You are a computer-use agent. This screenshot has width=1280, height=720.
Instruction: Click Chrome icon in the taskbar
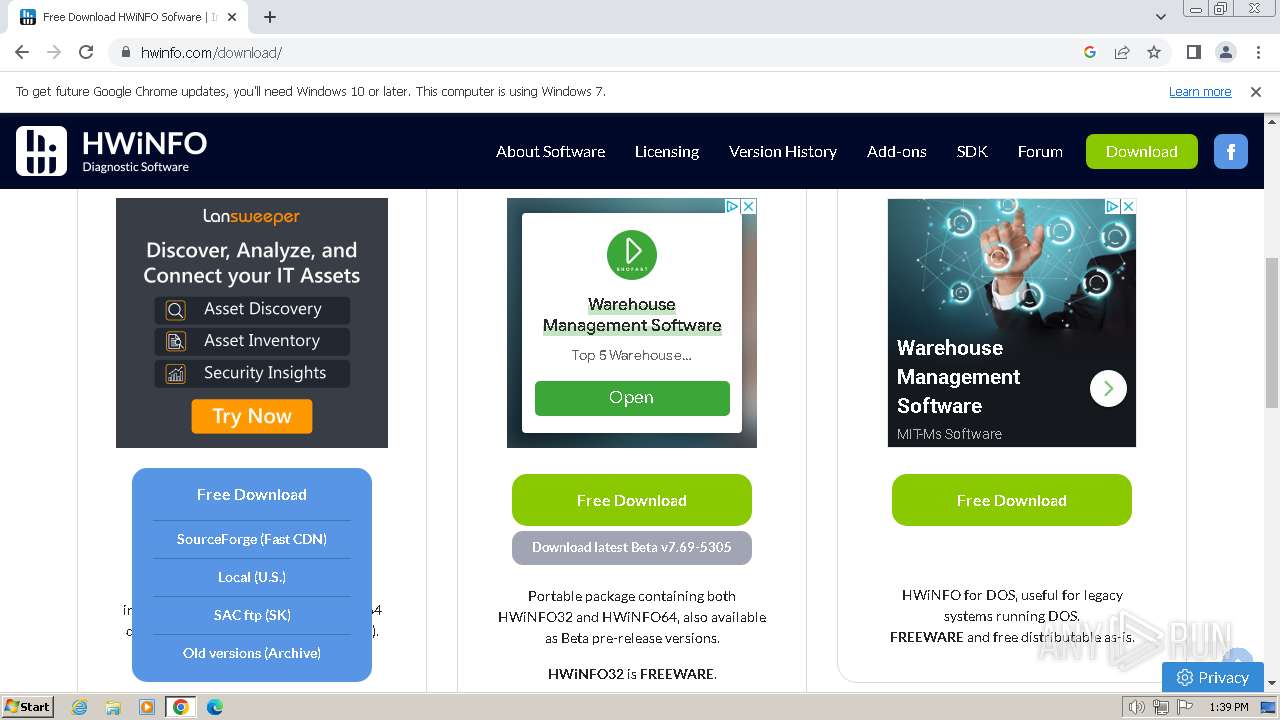180,707
